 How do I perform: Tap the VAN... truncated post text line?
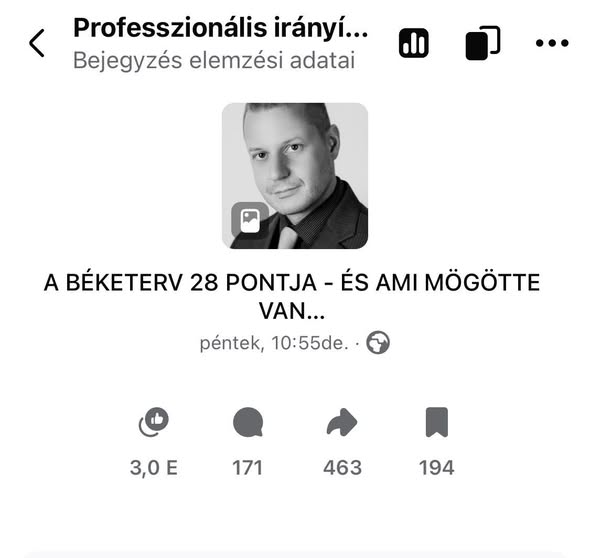292,311
